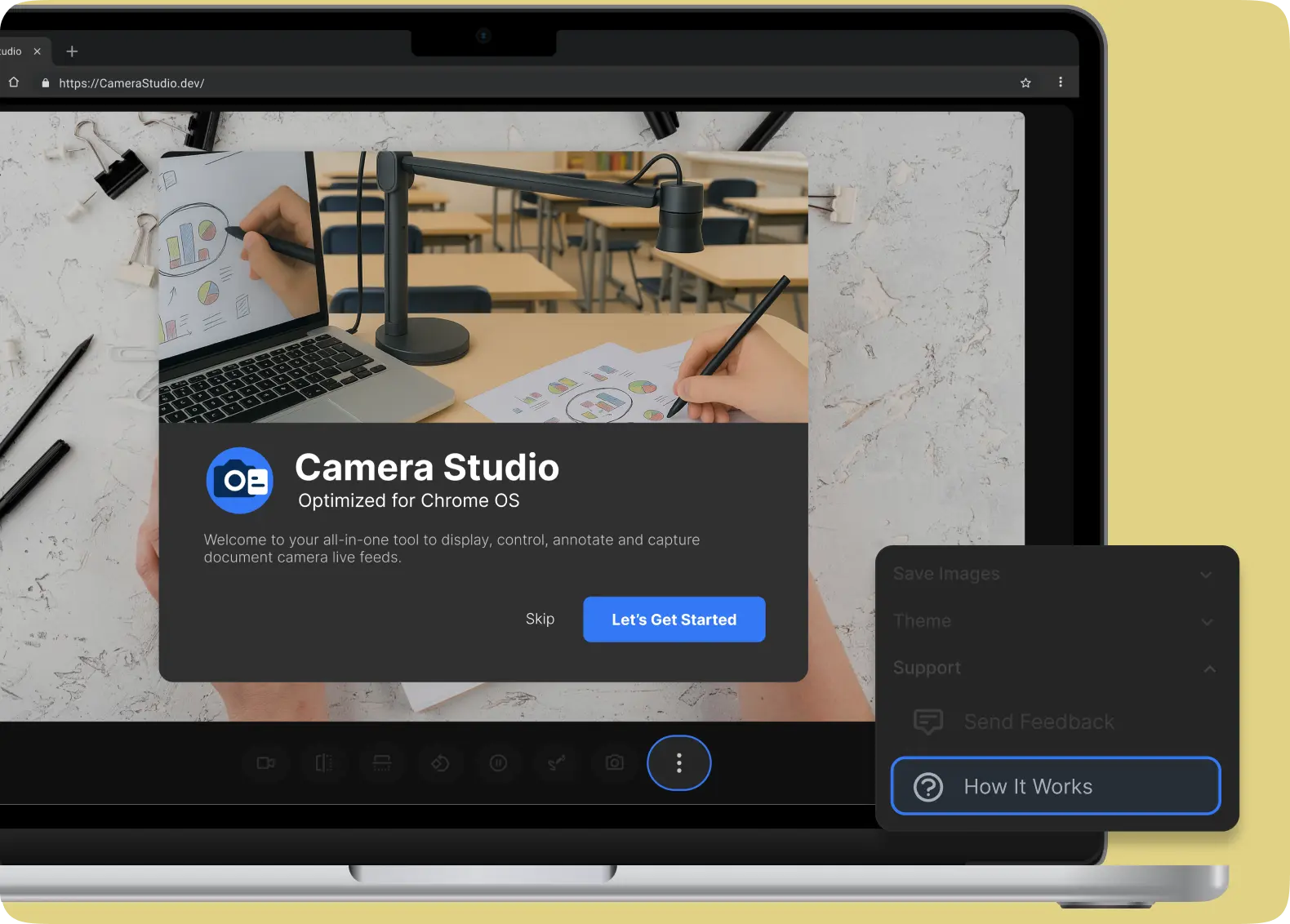Click the padlock site security icon
The height and width of the screenshot is (924, 1290).
point(46,83)
